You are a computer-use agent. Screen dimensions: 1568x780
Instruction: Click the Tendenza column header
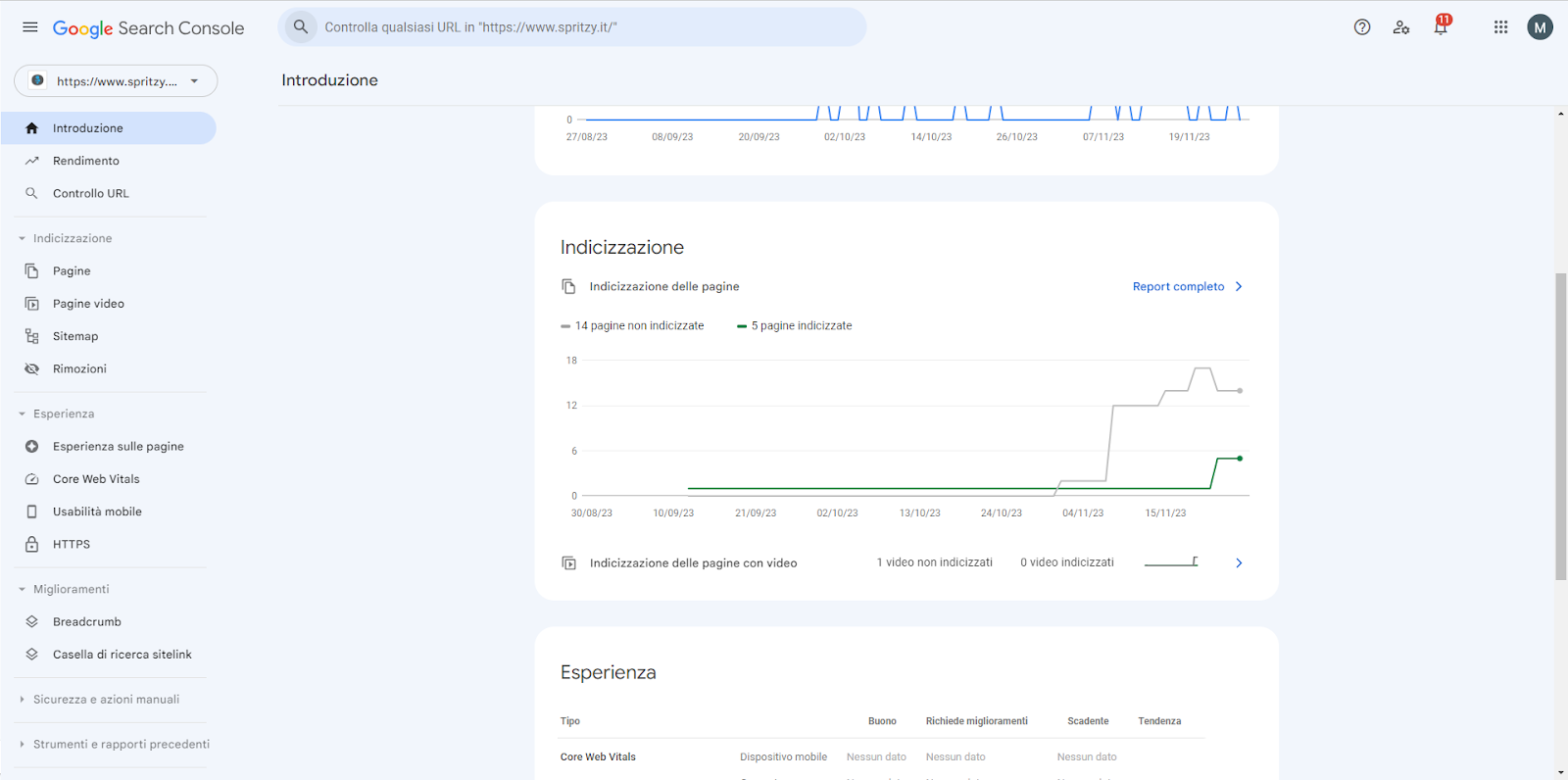1159,721
